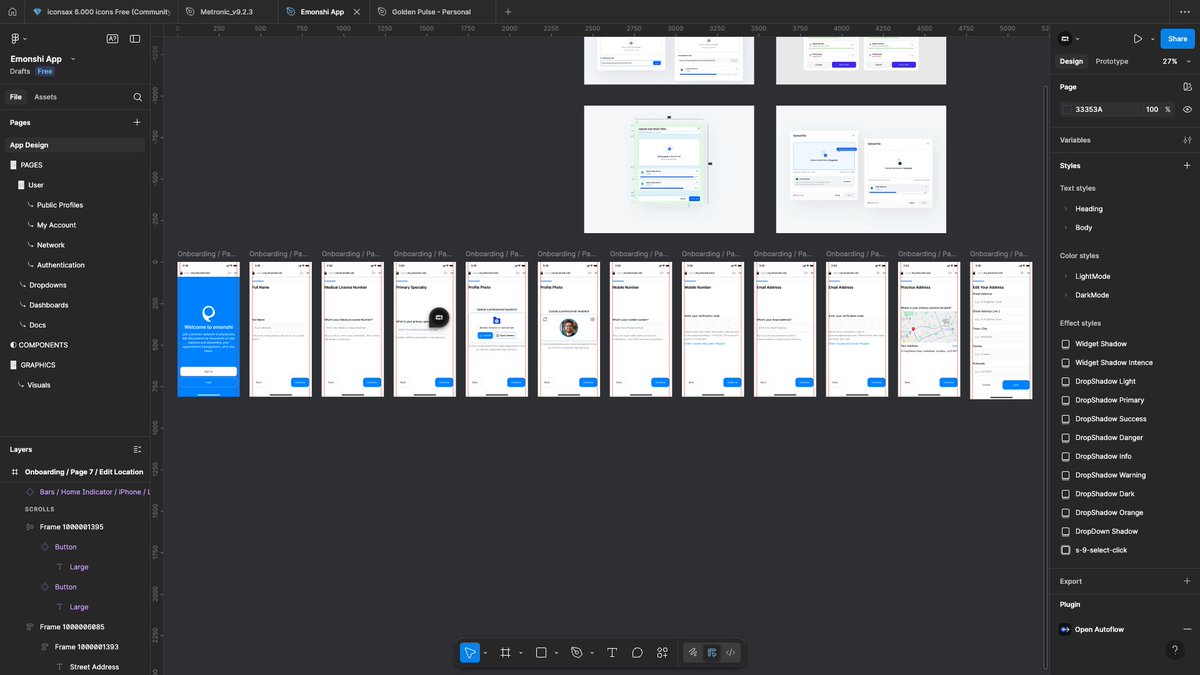
Task: Open the Actions/components tool
Action: coord(662,653)
